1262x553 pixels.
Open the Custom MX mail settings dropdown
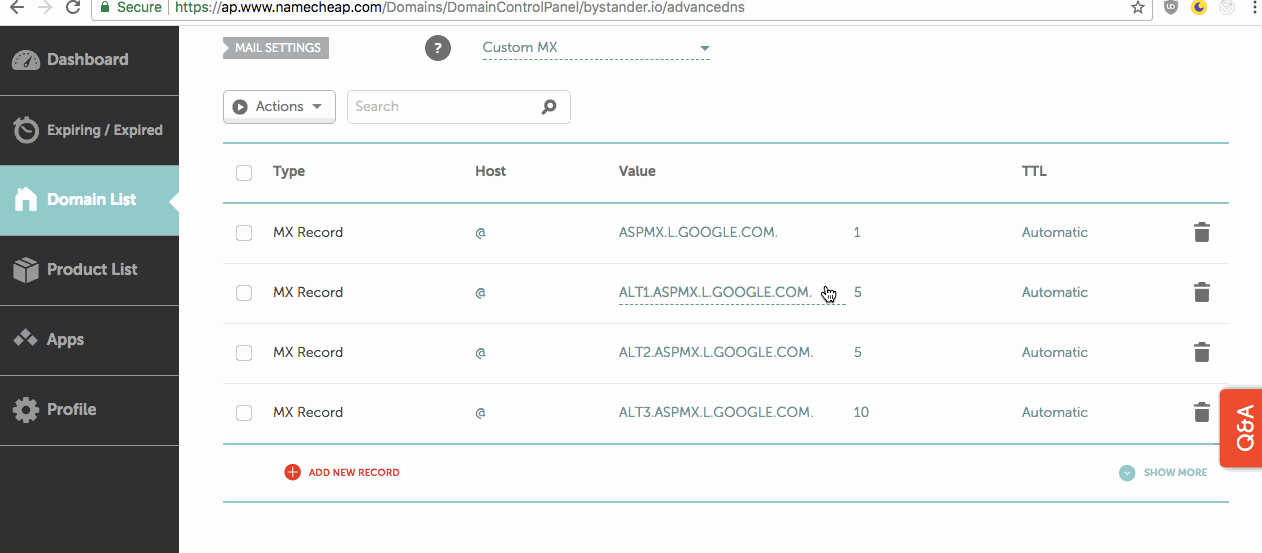click(596, 48)
